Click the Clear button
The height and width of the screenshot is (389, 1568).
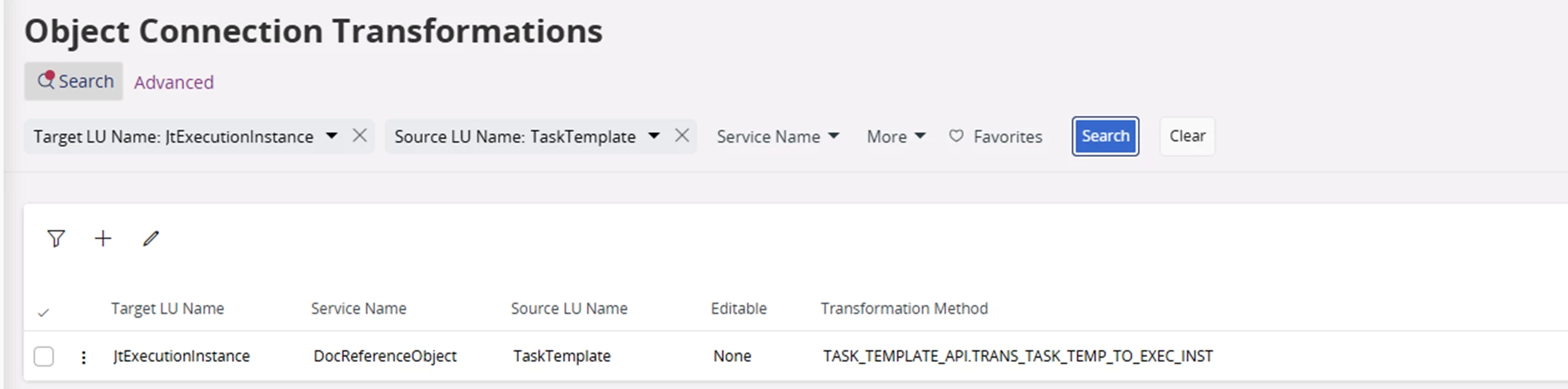(x=1187, y=136)
